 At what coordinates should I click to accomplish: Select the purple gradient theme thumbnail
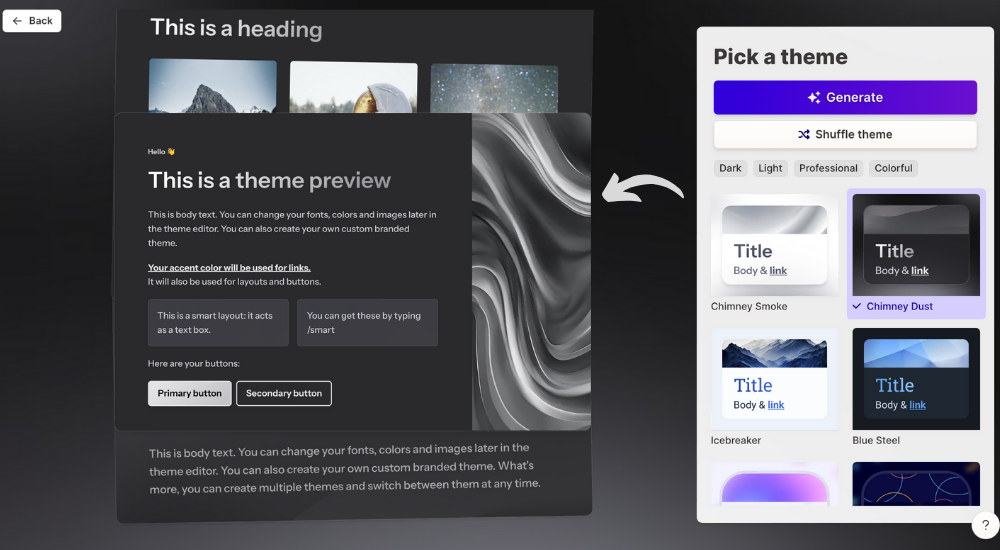[x=774, y=484]
